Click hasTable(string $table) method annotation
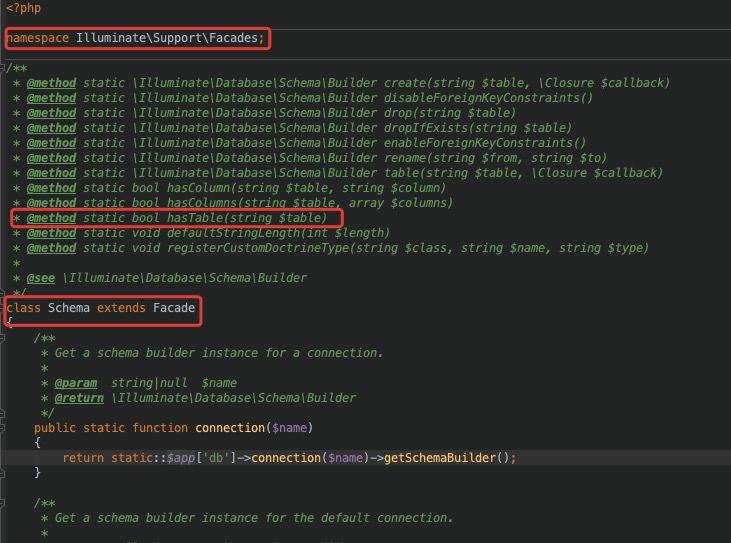 point(247,218)
